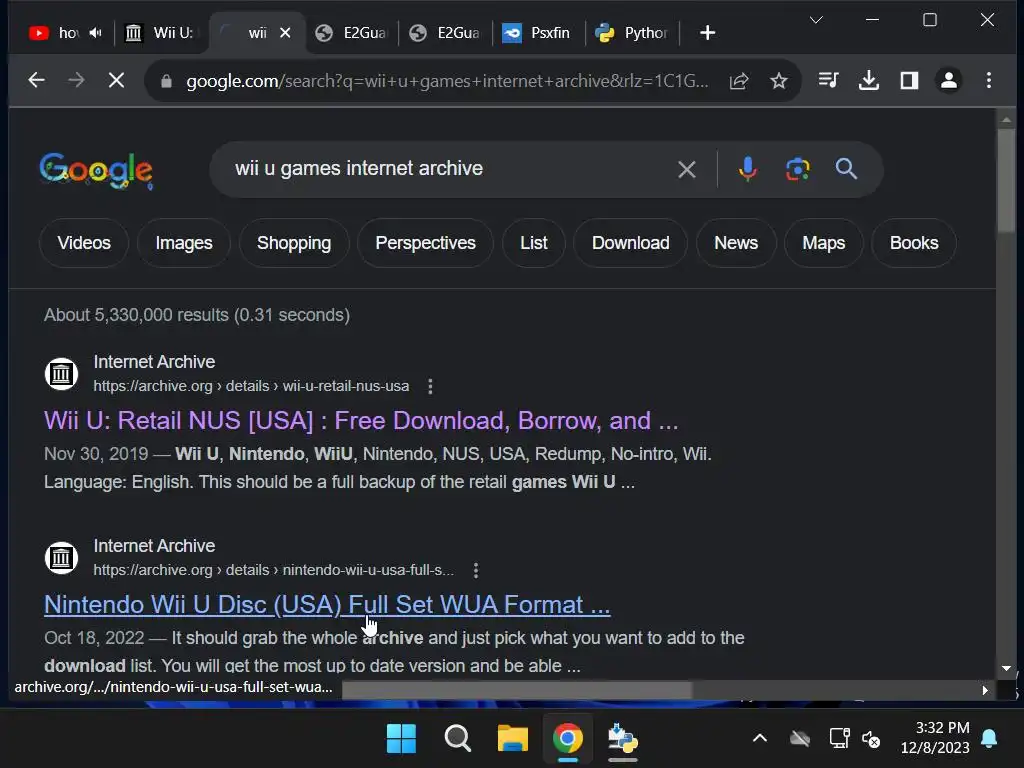Go back to the previous page
The width and height of the screenshot is (1024, 768).
coord(37,80)
